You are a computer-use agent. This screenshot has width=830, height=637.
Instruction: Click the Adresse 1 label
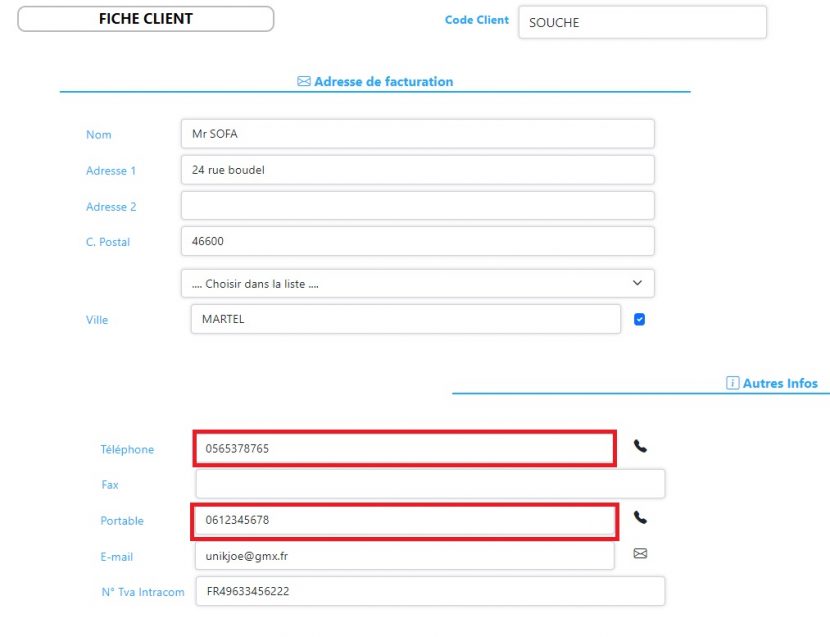point(111,171)
